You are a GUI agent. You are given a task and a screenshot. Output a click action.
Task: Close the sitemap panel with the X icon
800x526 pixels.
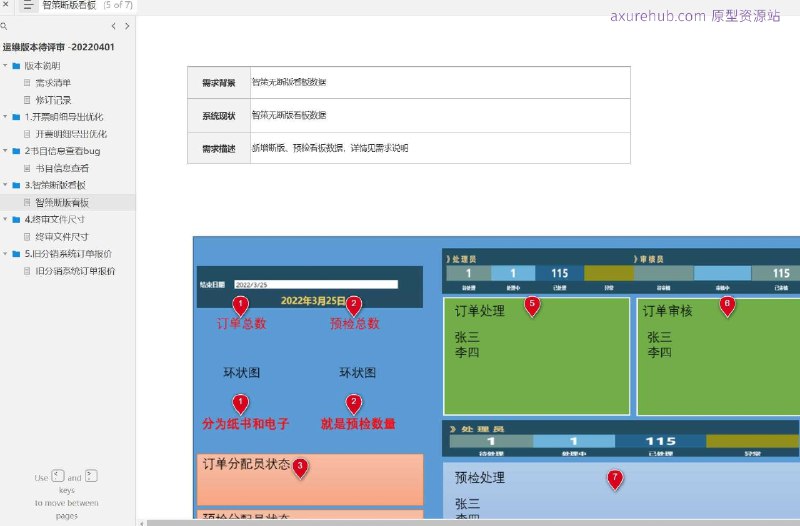[x=6, y=5]
